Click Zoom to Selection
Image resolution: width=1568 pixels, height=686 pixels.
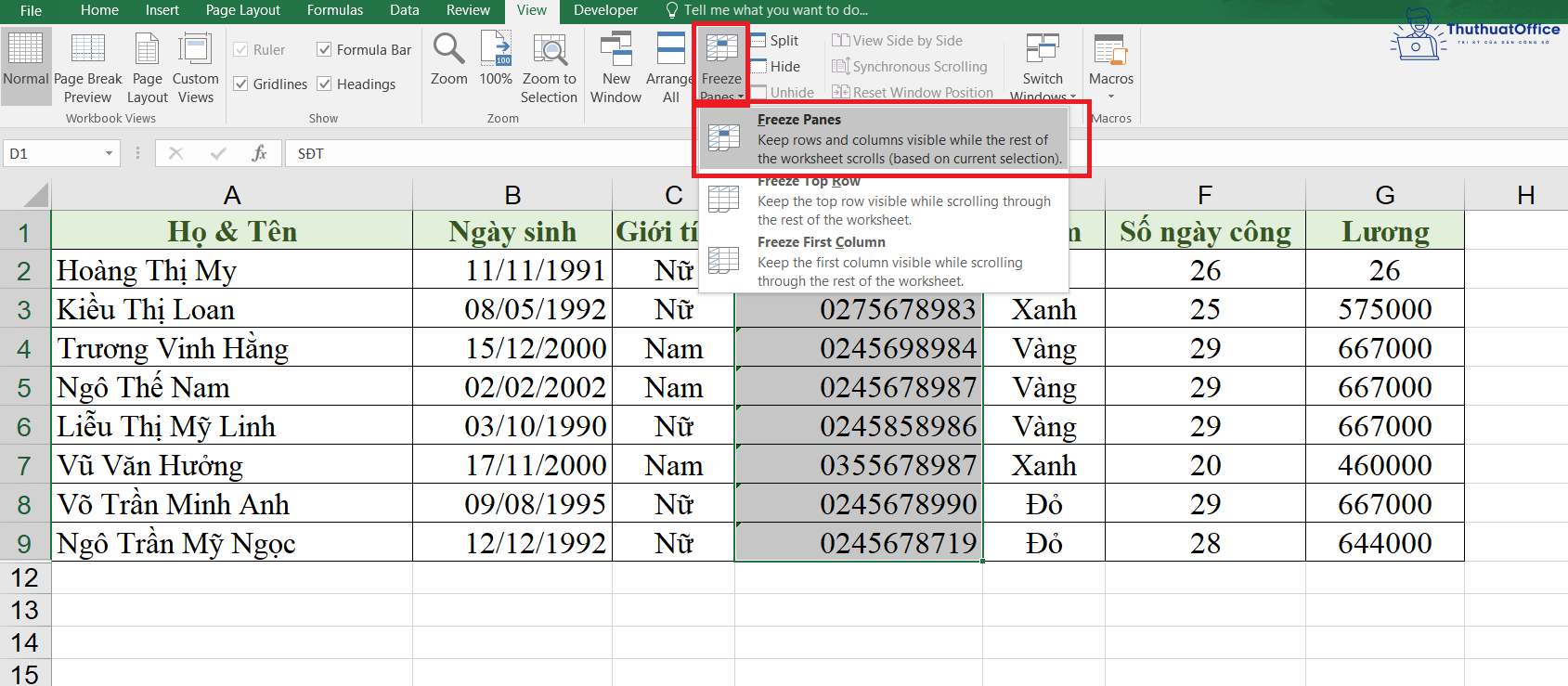[549, 67]
